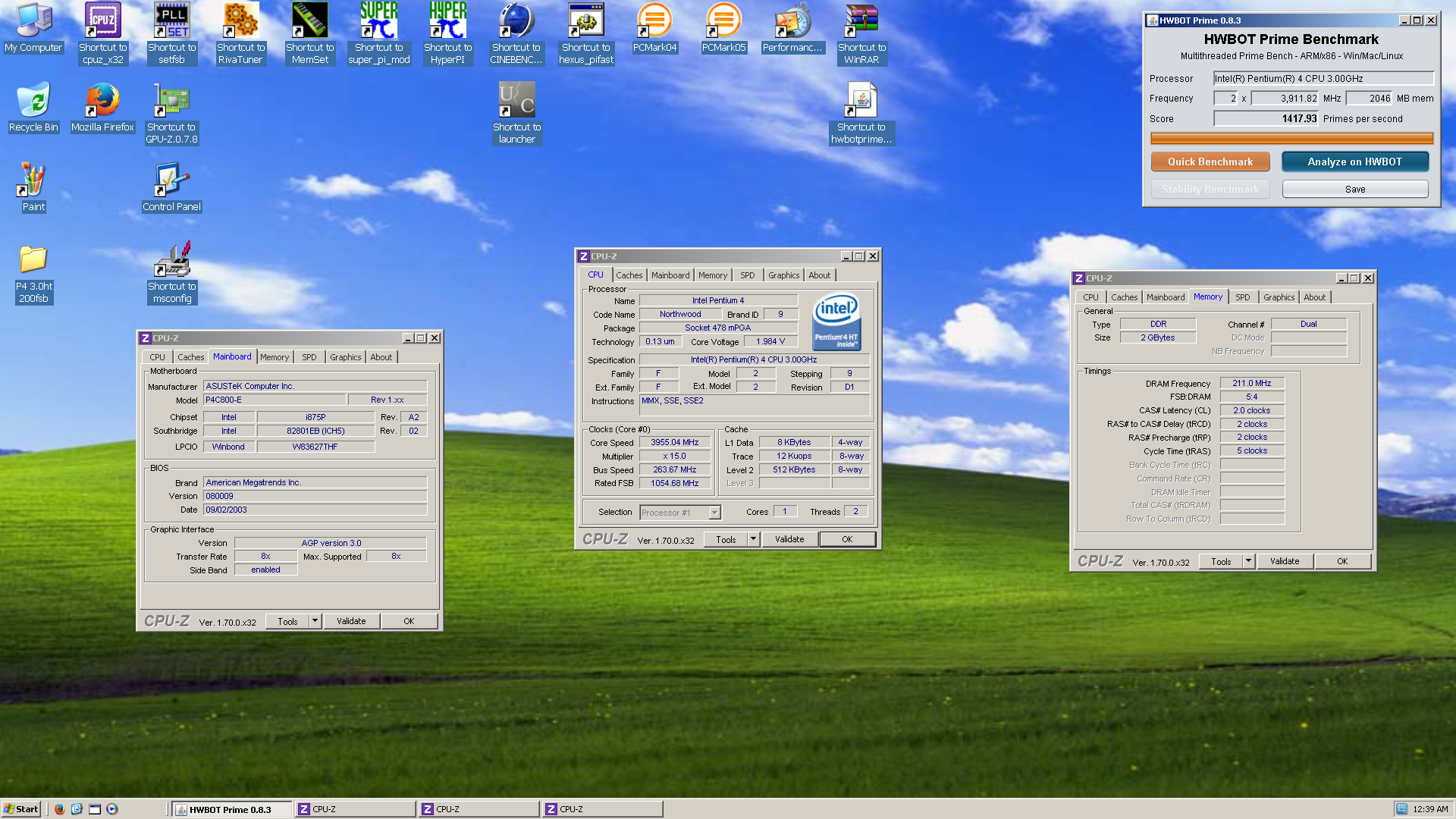
Task: Open hexus_pifast shortcut icon
Action: [x=586, y=33]
